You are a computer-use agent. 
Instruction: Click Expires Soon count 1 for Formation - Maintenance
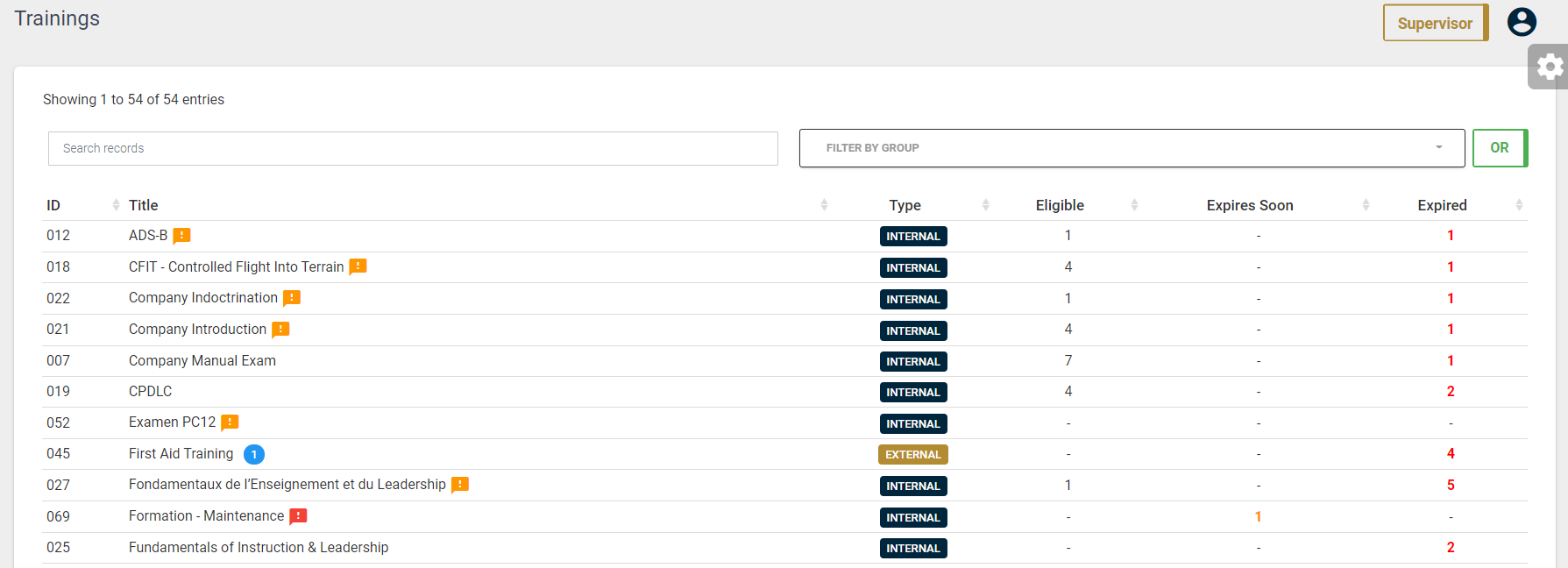[x=1259, y=517]
